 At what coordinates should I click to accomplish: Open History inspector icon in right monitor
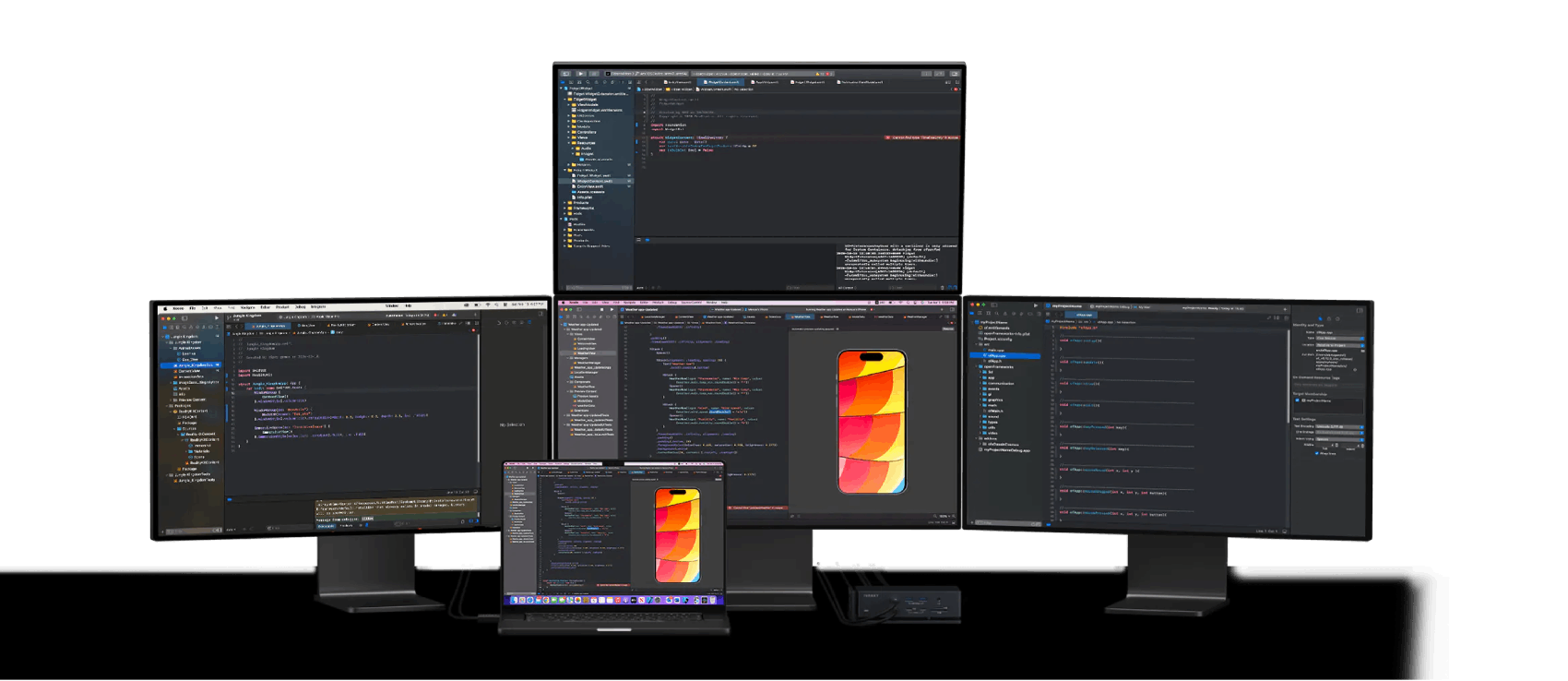click(x=1329, y=318)
